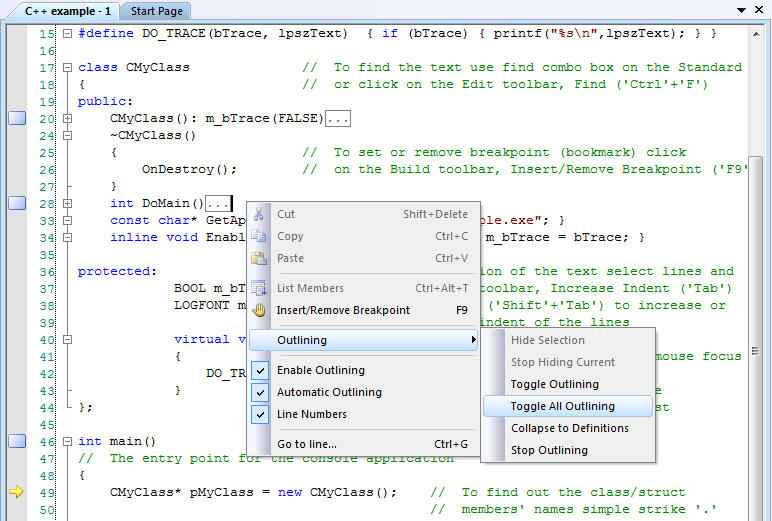
Task: Click the disabled Hide Selection entry
Action: tap(568, 340)
